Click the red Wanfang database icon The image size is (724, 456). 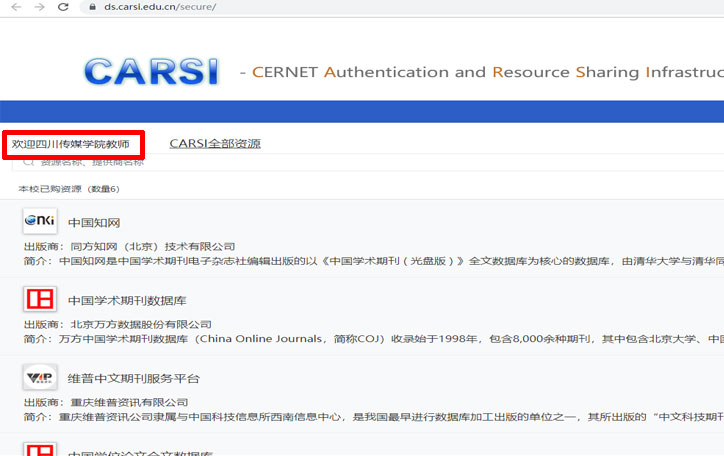pos(40,300)
